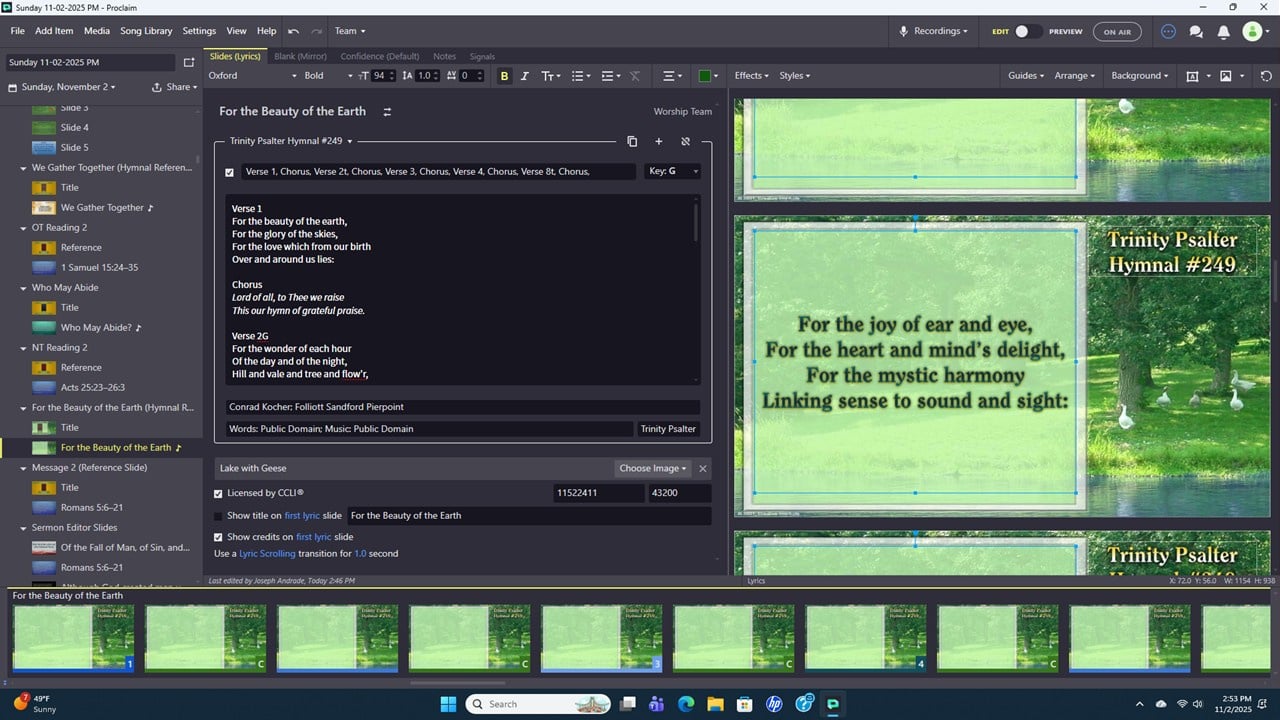Click the reset slide layout icon

(x=1266, y=76)
